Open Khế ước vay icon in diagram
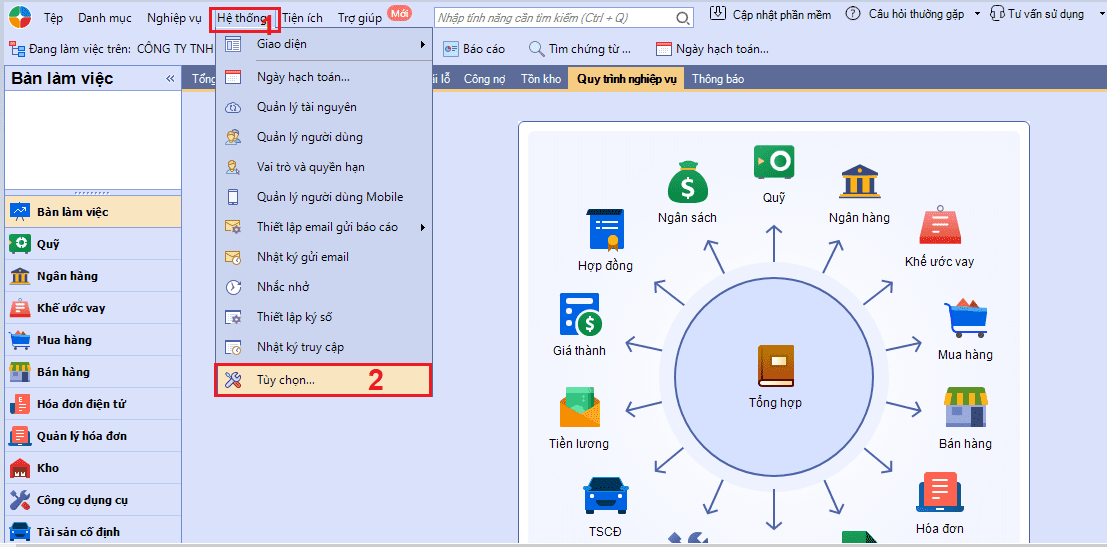 point(939,227)
